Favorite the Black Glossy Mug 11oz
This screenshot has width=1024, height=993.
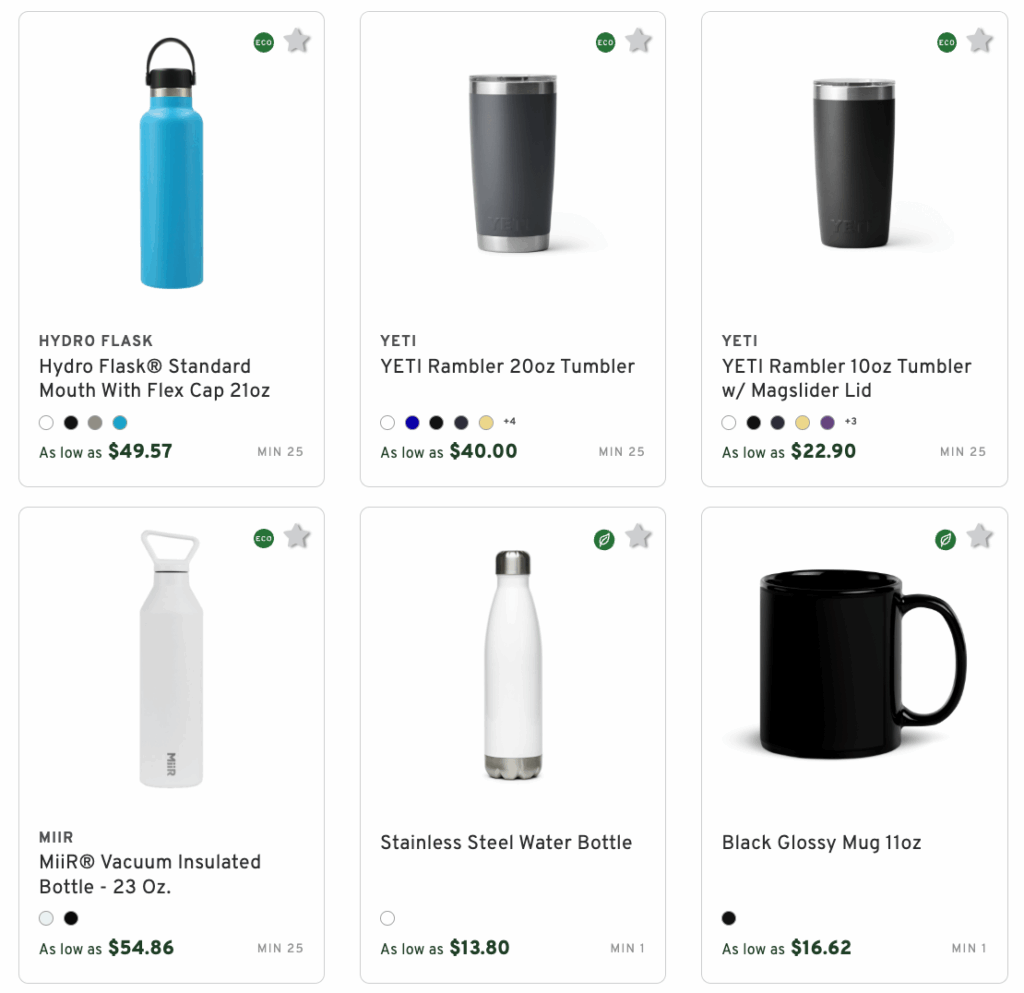(979, 537)
